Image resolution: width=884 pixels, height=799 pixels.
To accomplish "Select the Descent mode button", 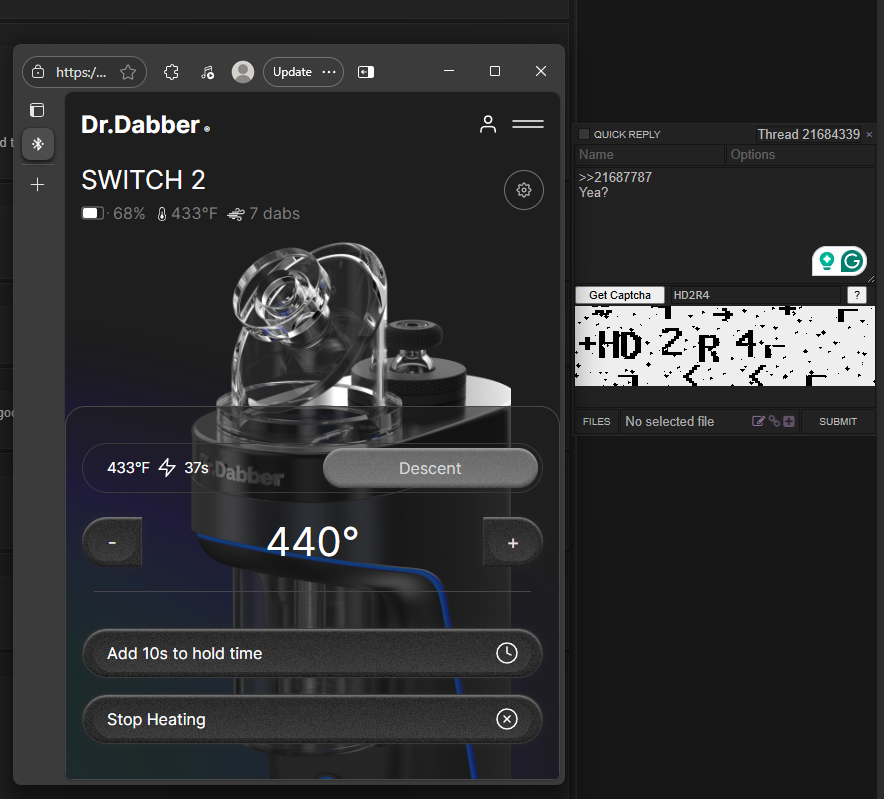I will (430, 468).
